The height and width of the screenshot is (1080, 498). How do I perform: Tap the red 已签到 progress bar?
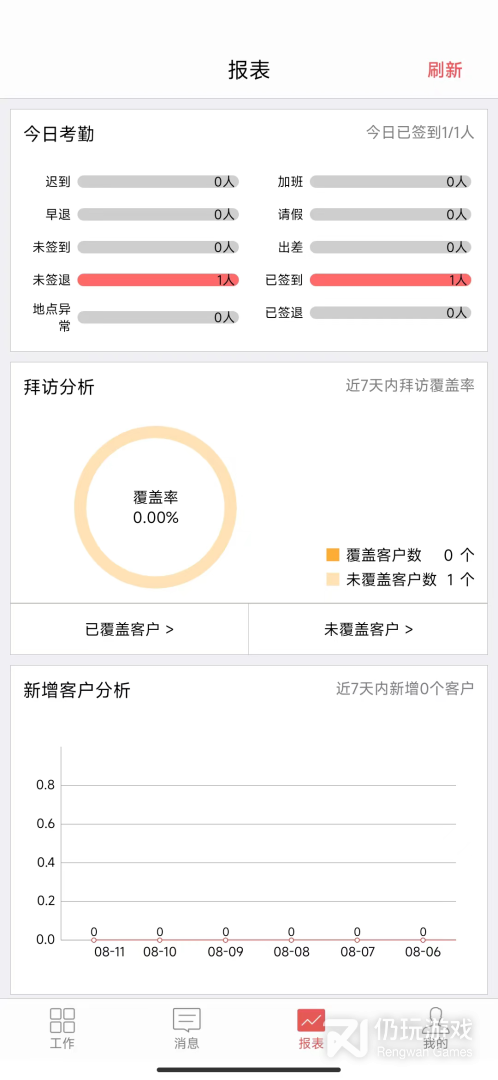[x=391, y=280]
